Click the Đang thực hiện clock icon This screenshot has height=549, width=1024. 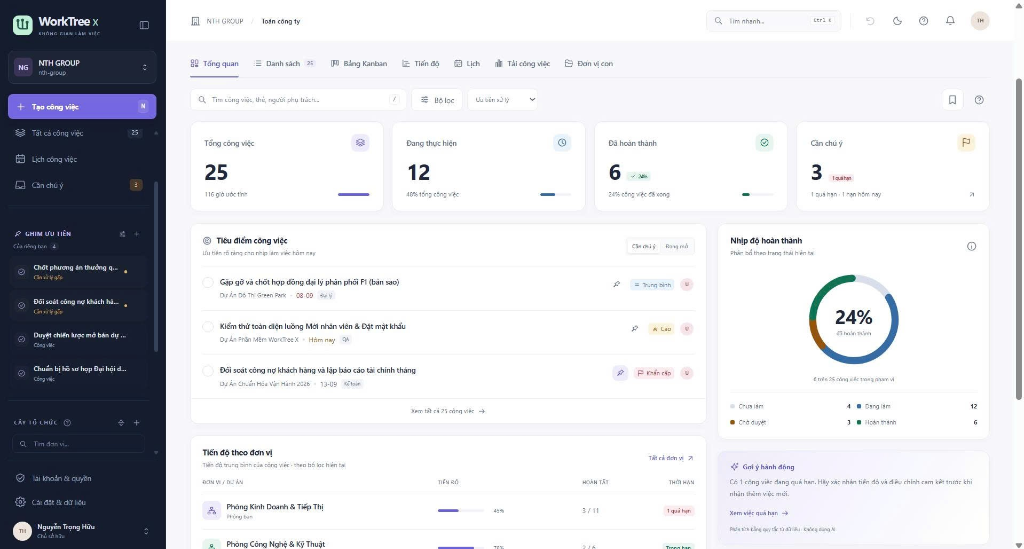(562, 143)
